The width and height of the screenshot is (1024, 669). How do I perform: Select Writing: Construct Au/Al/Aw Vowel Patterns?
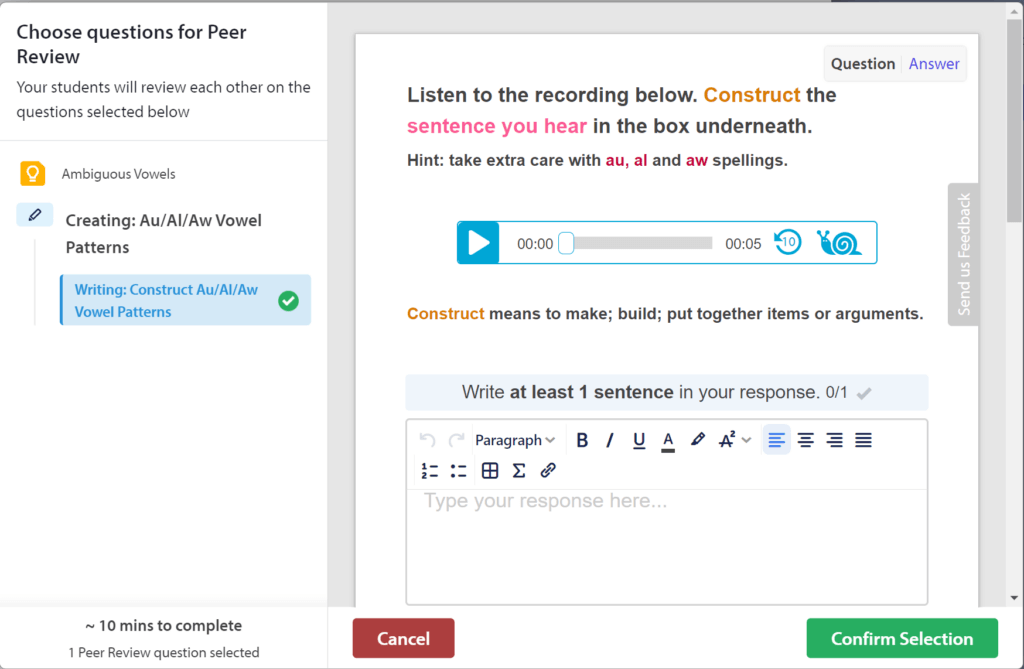pos(185,301)
